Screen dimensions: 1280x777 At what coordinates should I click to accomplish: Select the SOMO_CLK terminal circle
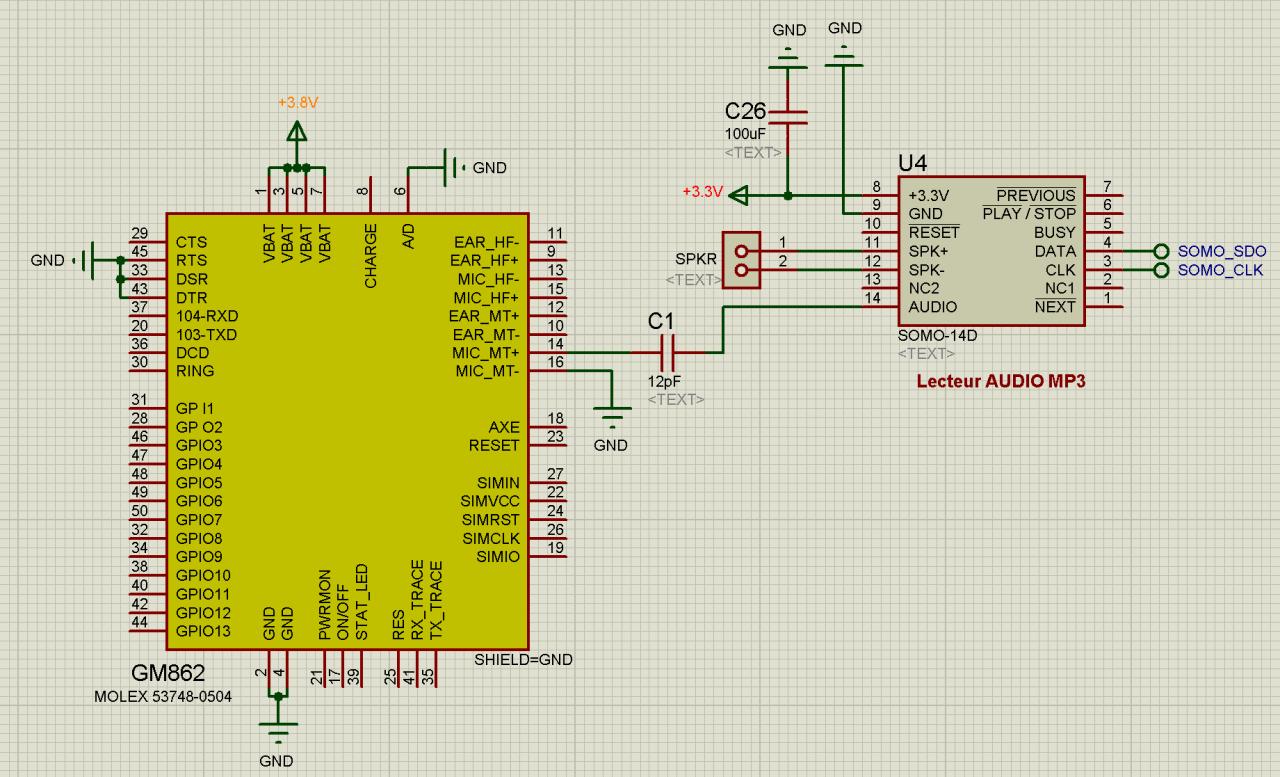point(1161,270)
